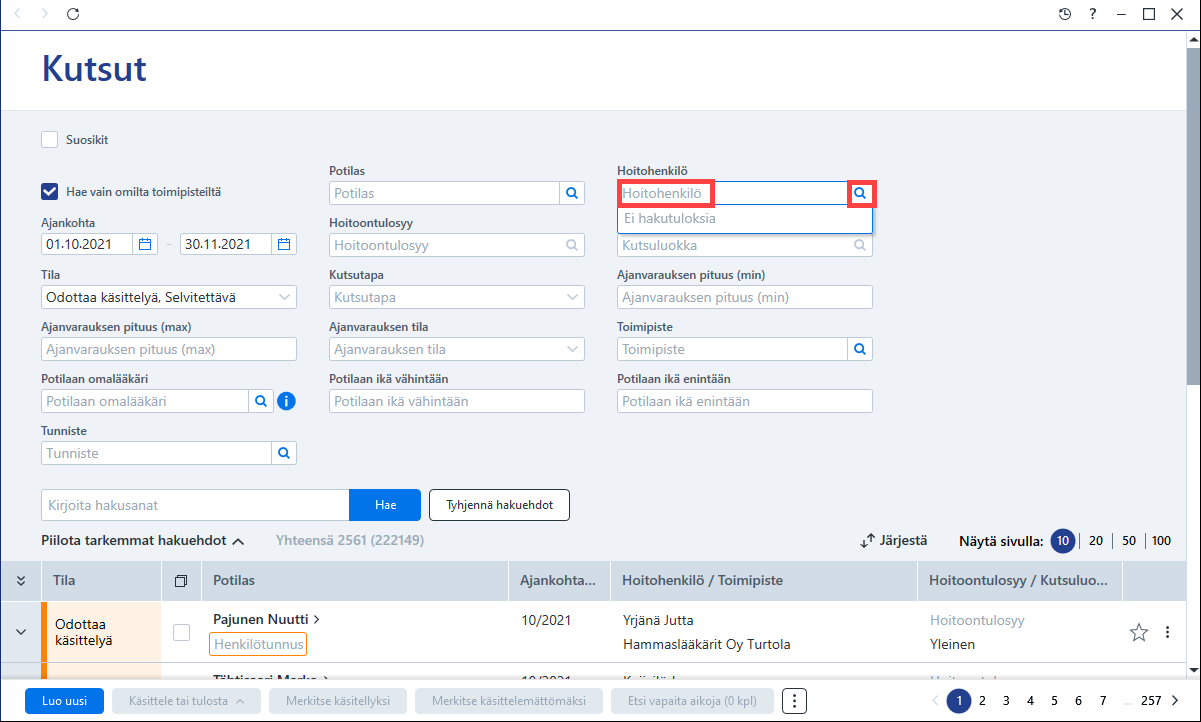Image resolution: width=1201 pixels, height=722 pixels.
Task: Open help question mark icon
Action: click(1094, 14)
